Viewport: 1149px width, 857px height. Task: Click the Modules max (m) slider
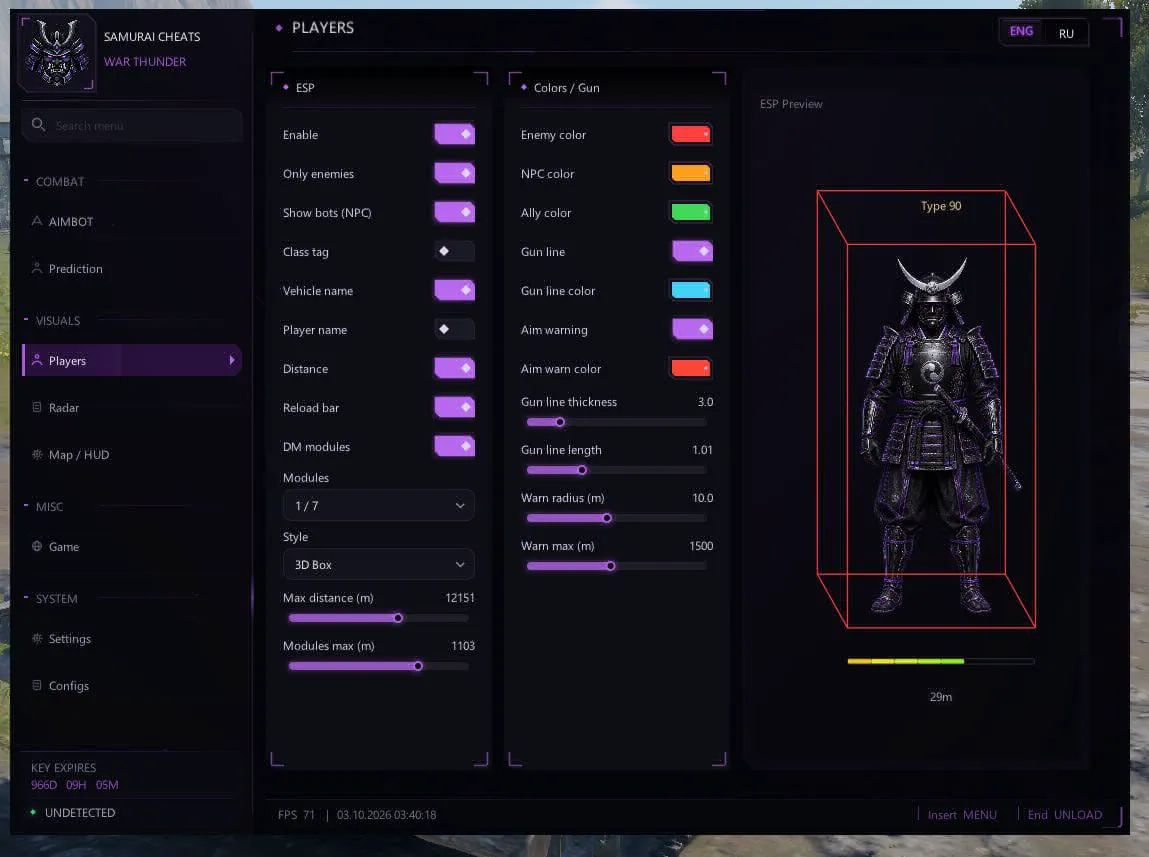[x=379, y=666]
